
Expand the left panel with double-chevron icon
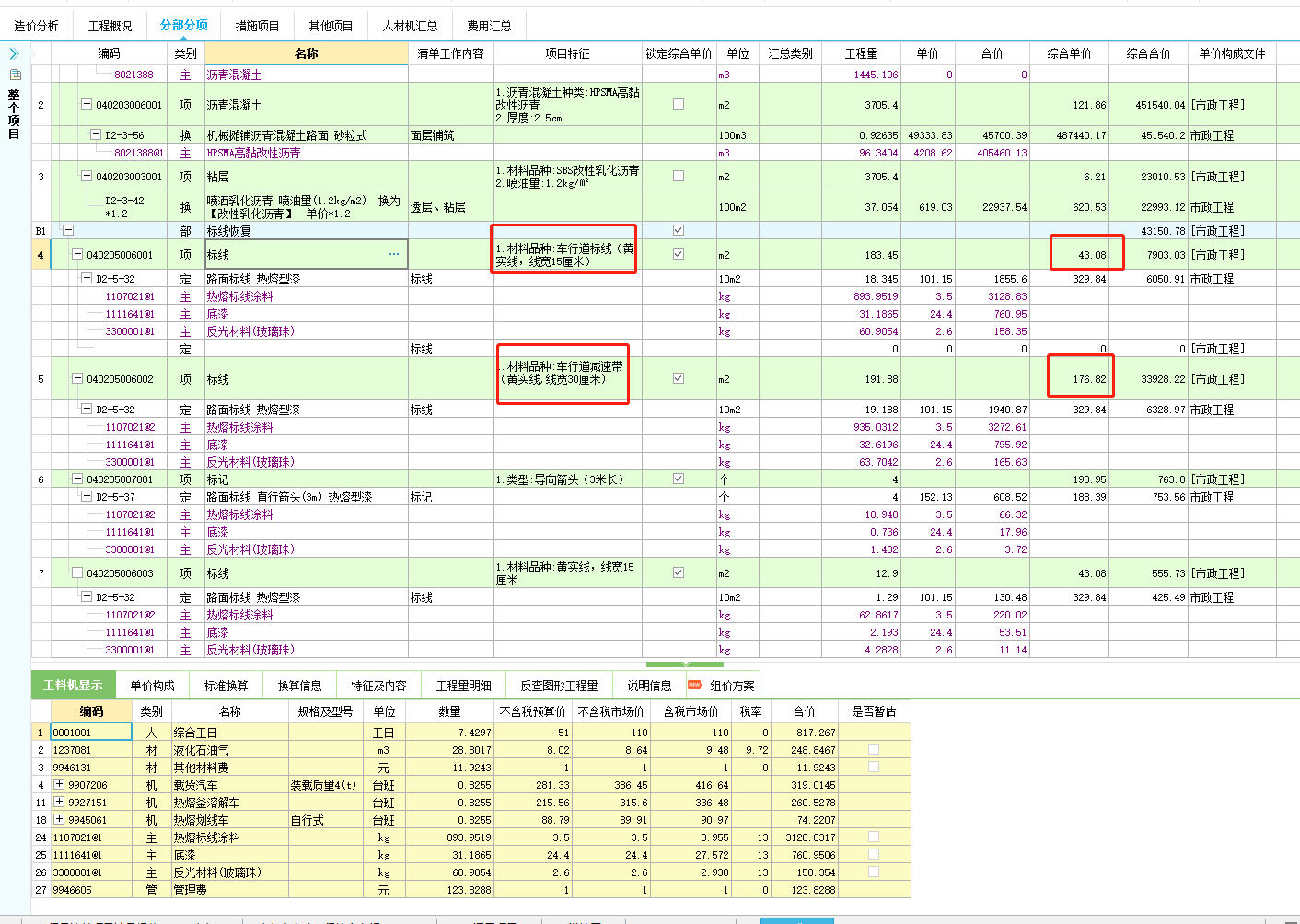tap(14, 54)
